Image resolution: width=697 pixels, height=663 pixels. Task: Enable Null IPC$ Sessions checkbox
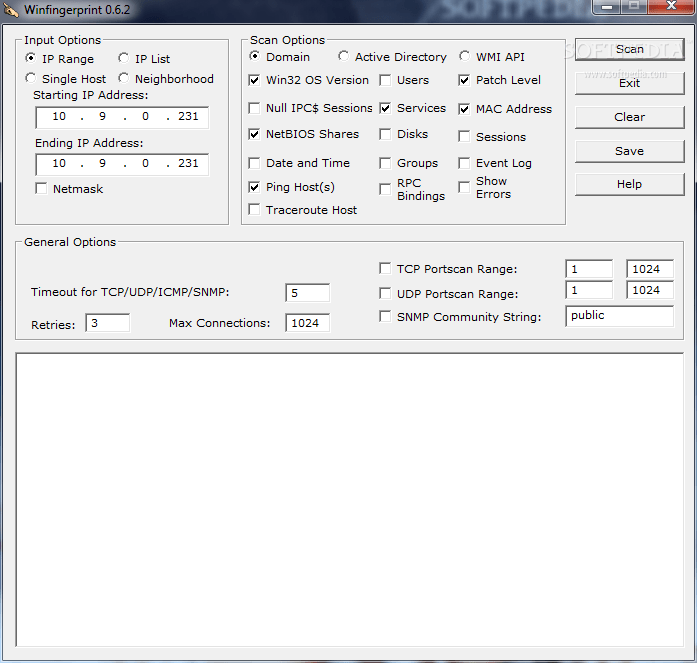[x=254, y=108]
